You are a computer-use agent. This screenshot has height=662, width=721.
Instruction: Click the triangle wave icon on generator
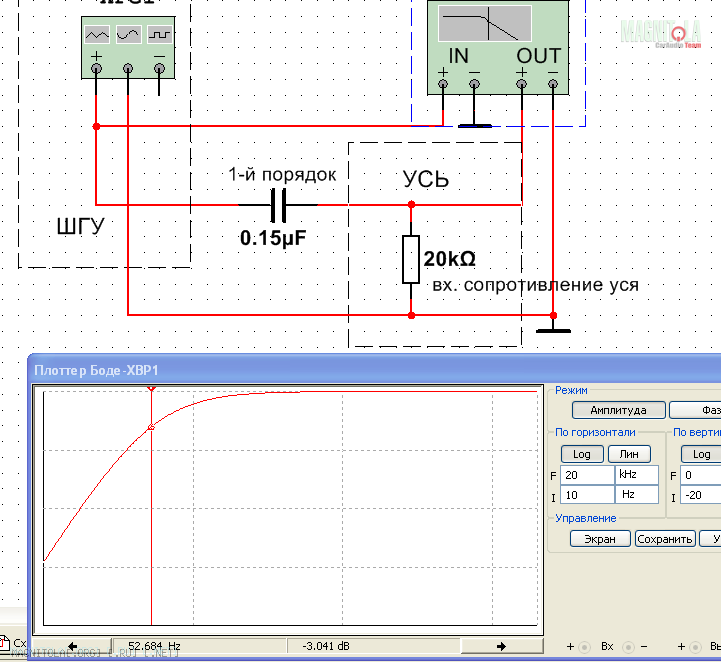point(96,34)
